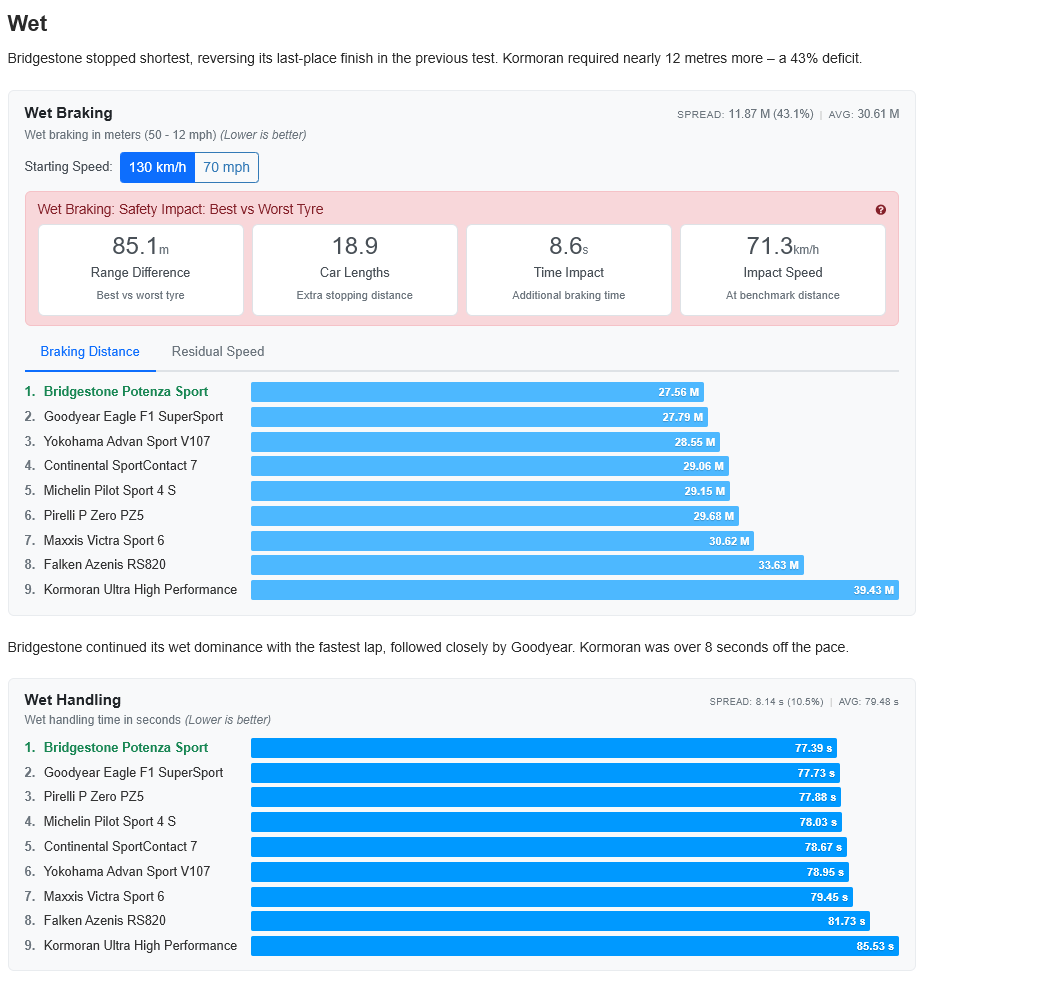Click Kormoran Ultra High Performance in Wet Handling
The height and width of the screenshot is (987, 1040).
tap(140, 946)
